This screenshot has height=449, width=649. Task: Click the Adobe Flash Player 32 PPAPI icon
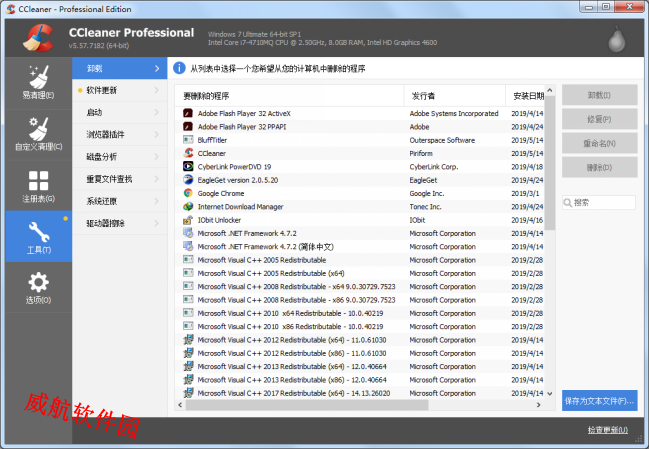tap(188, 126)
